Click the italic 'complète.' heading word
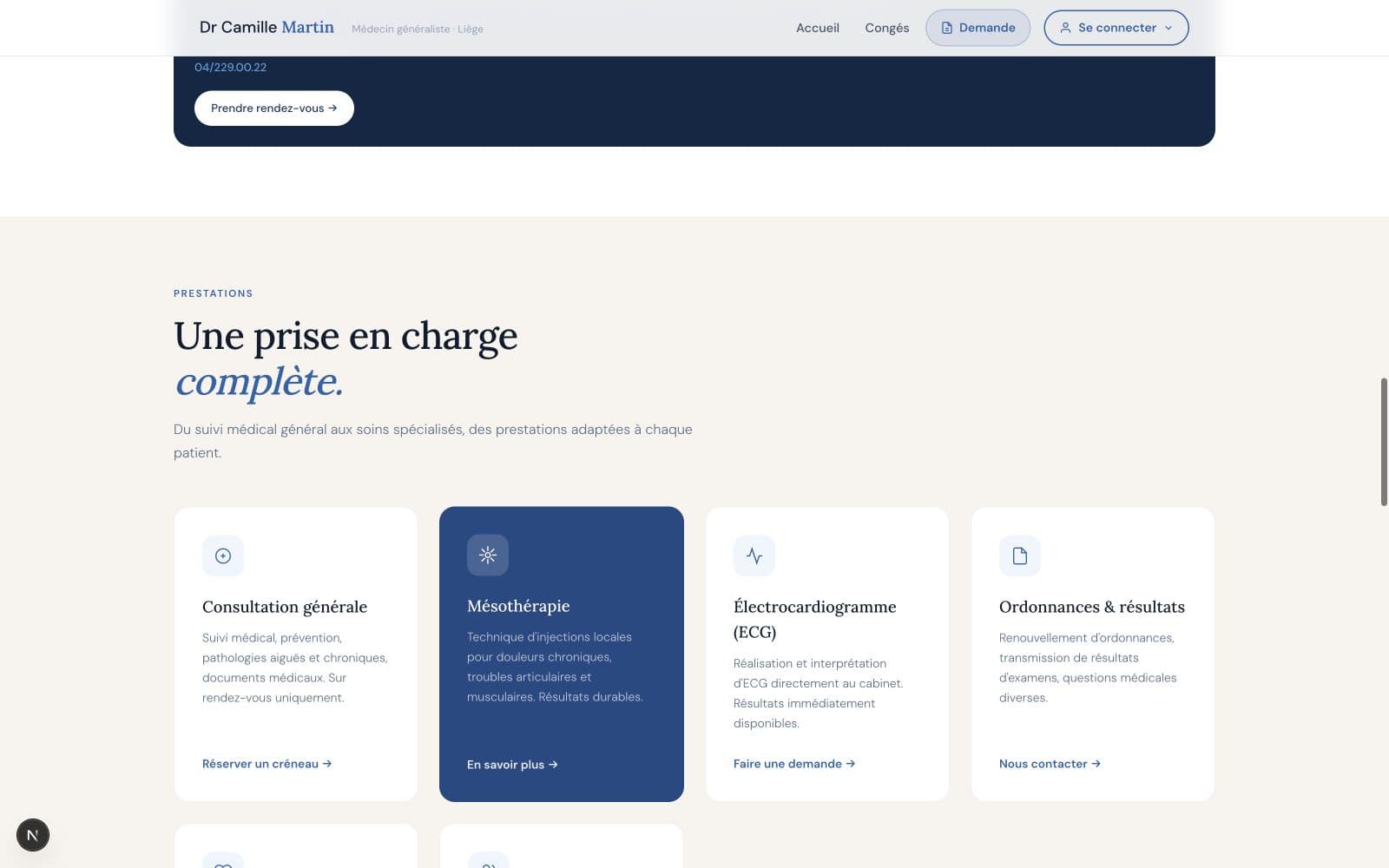Screen dimensions: 1389x868 tap(259, 382)
